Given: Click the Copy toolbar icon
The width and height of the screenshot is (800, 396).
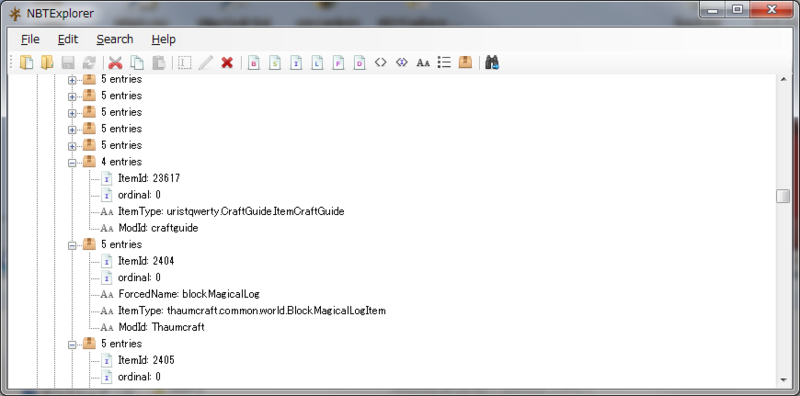Looking at the screenshot, I should pyautogui.click(x=137, y=63).
